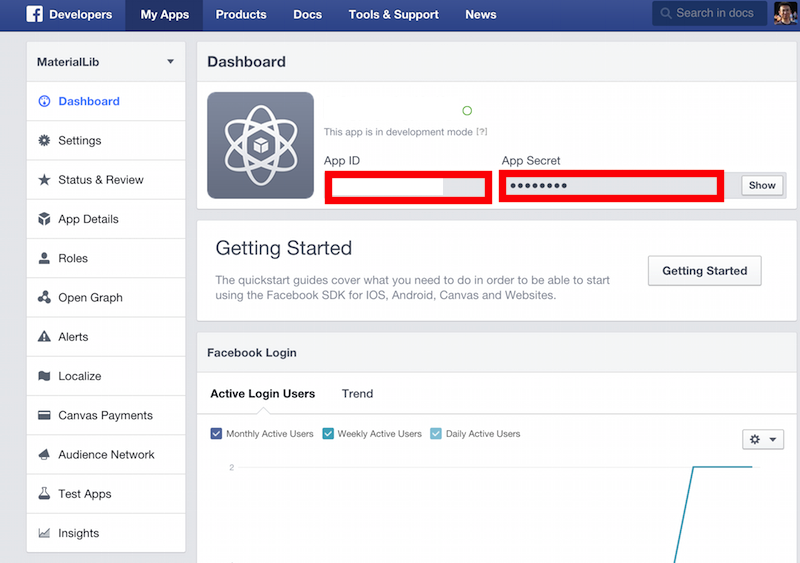Open the News menu item

[x=481, y=15]
